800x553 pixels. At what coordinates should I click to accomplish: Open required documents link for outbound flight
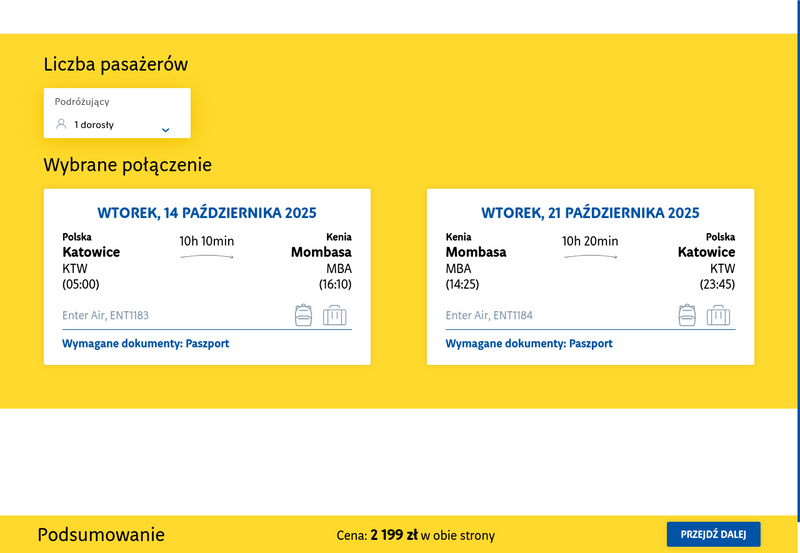(146, 343)
